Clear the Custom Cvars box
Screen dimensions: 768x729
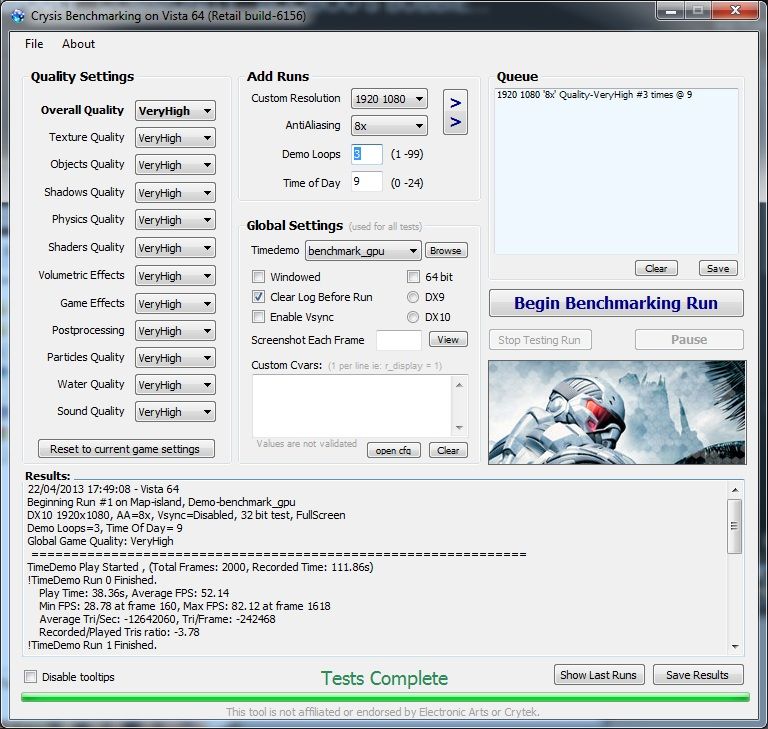tap(448, 450)
